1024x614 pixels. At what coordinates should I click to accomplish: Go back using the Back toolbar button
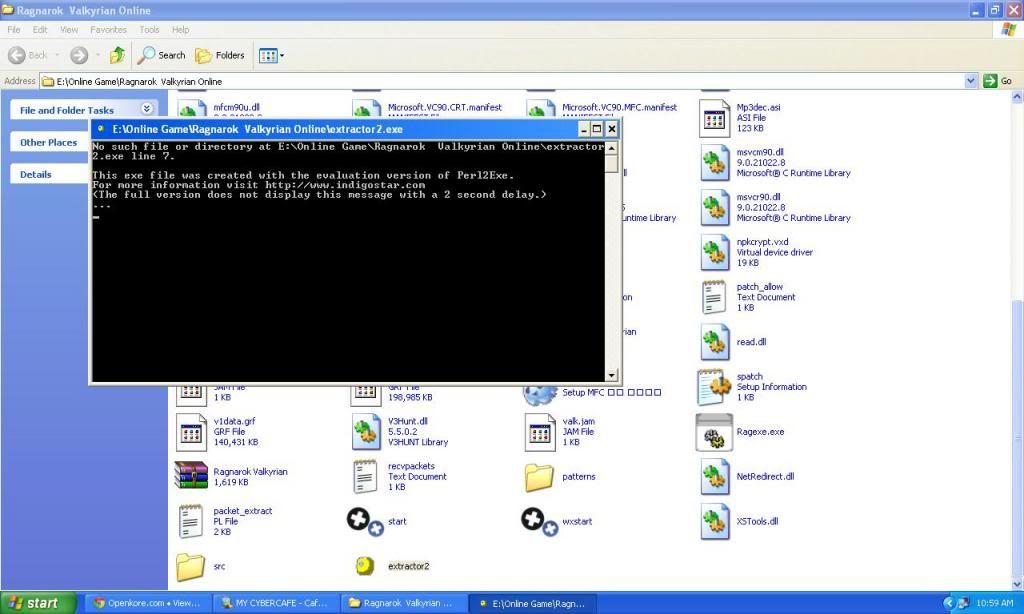pyautogui.click(x=28, y=56)
